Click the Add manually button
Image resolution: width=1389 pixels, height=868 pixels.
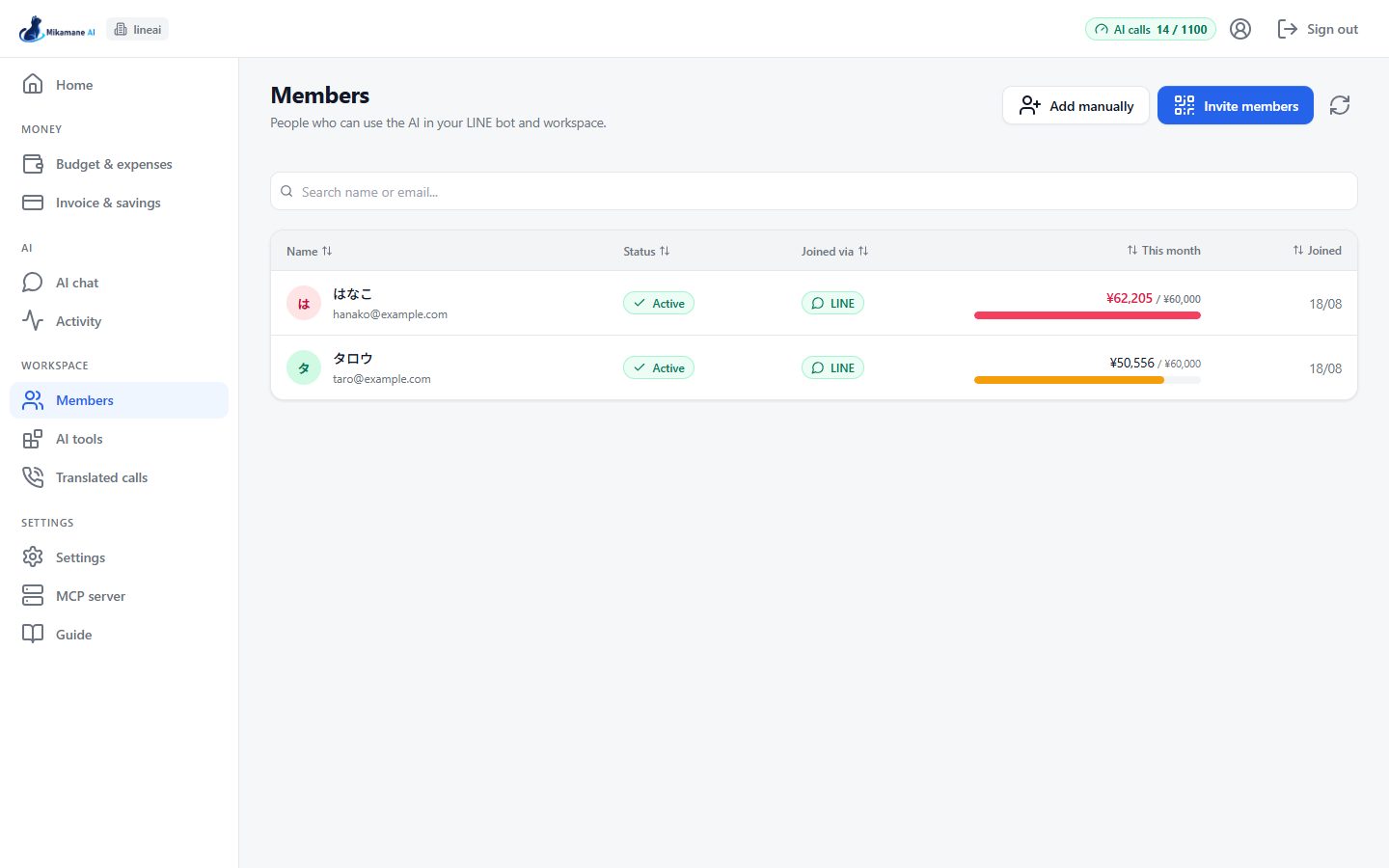tap(1076, 105)
